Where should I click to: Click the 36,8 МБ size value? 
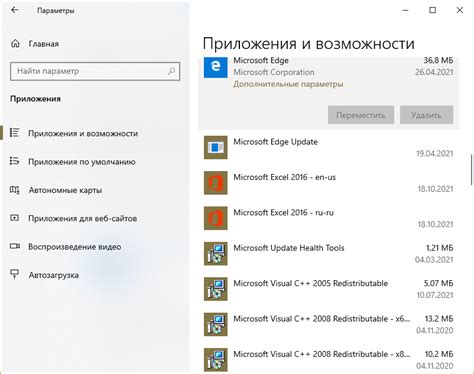(438, 60)
